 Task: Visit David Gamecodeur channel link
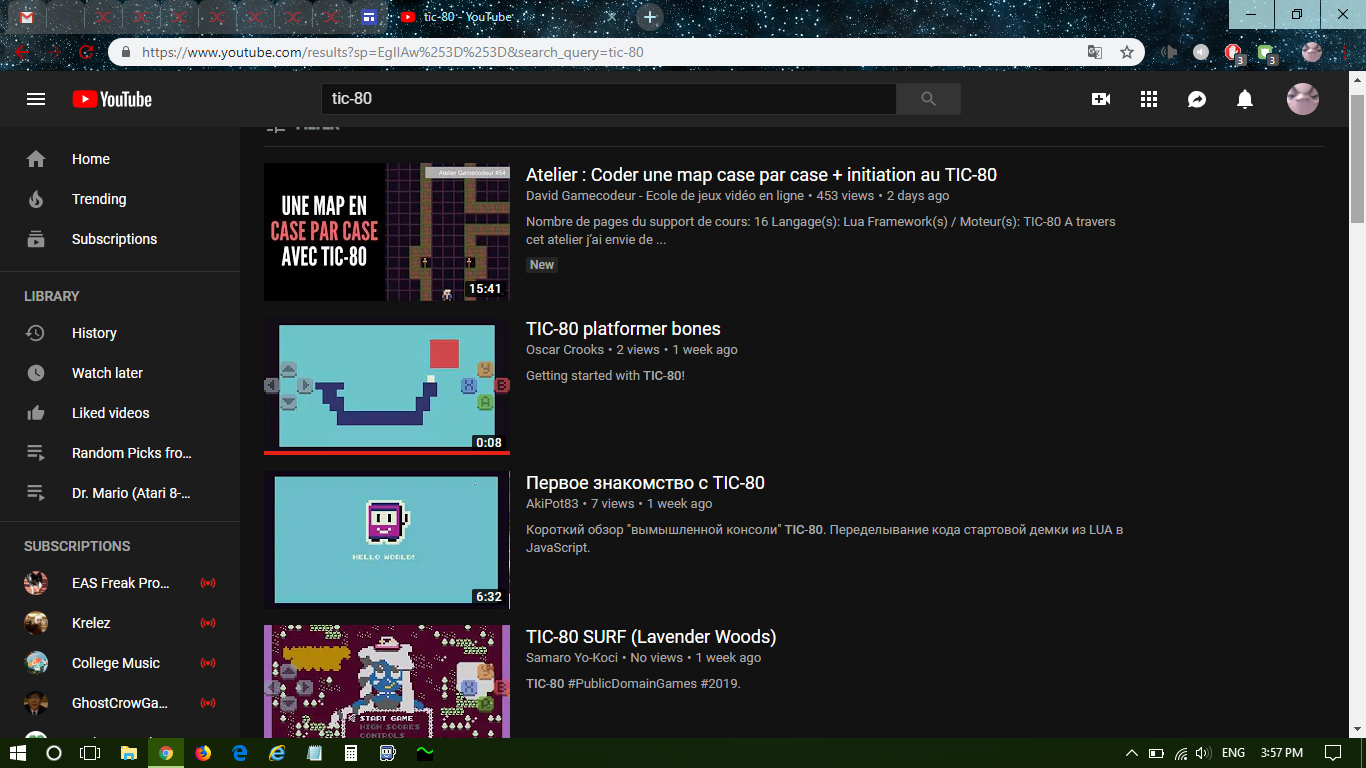coord(665,196)
